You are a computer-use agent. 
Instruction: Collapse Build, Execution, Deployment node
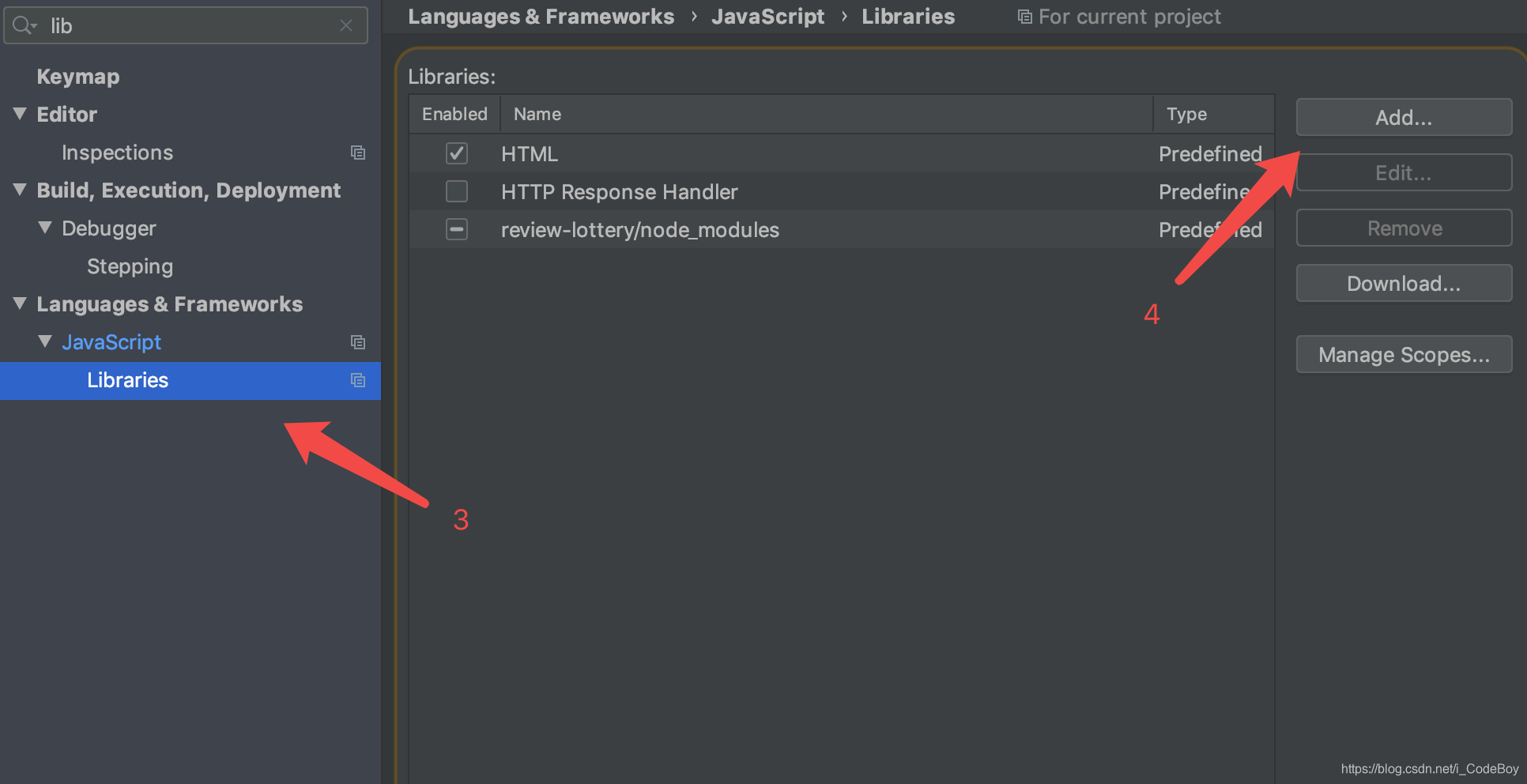[x=21, y=190]
